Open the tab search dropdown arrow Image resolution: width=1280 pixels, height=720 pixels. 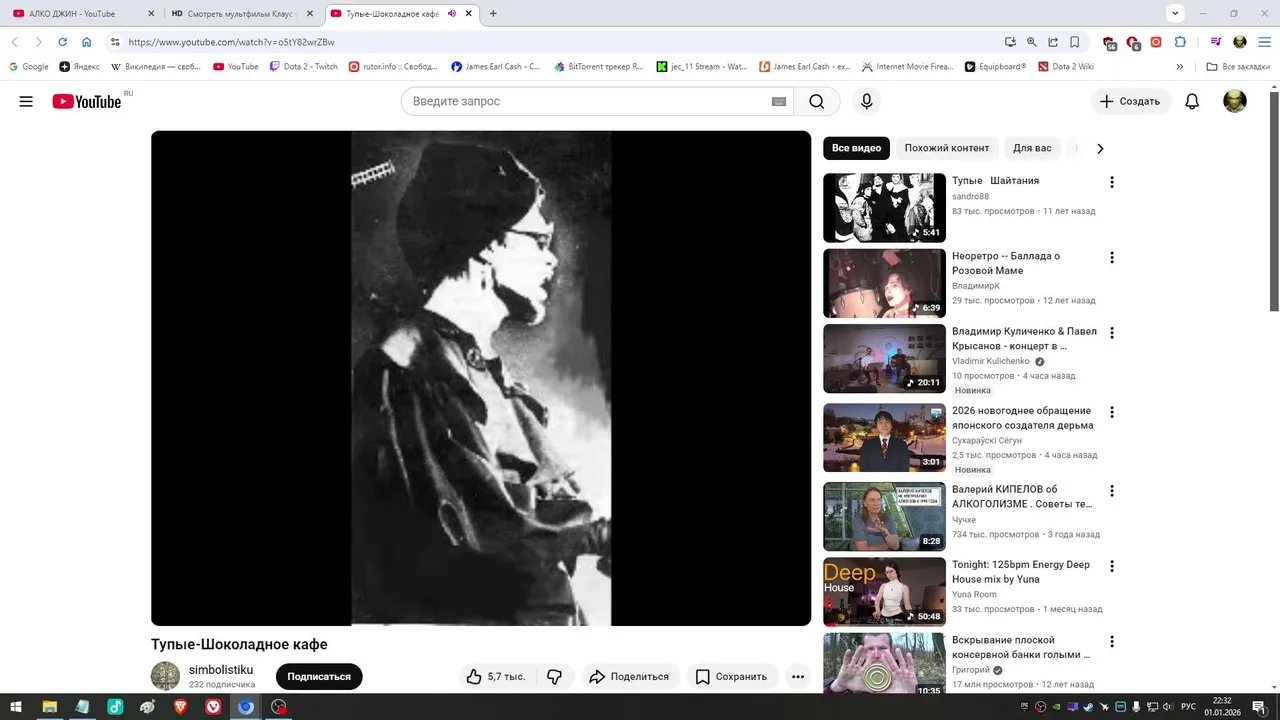tap(1175, 13)
